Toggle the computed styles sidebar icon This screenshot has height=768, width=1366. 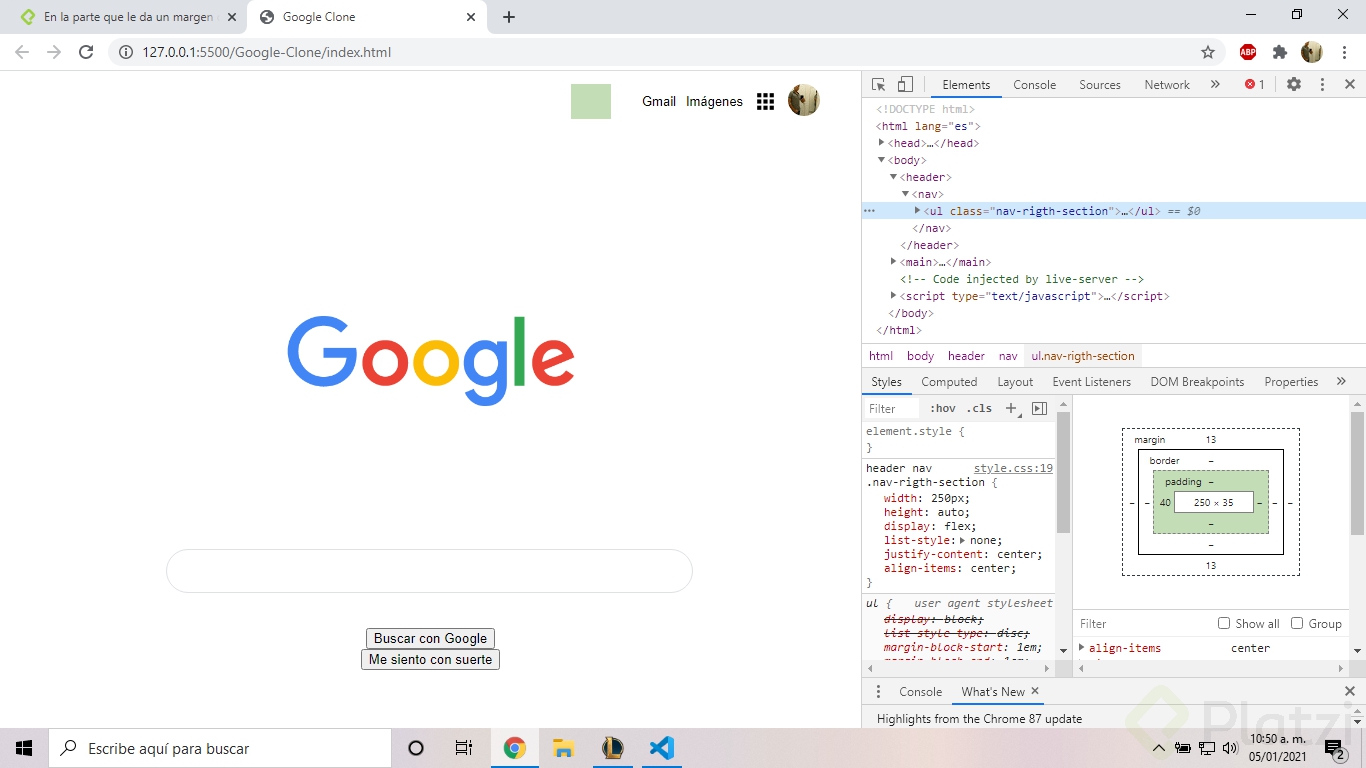[x=1039, y=408]
